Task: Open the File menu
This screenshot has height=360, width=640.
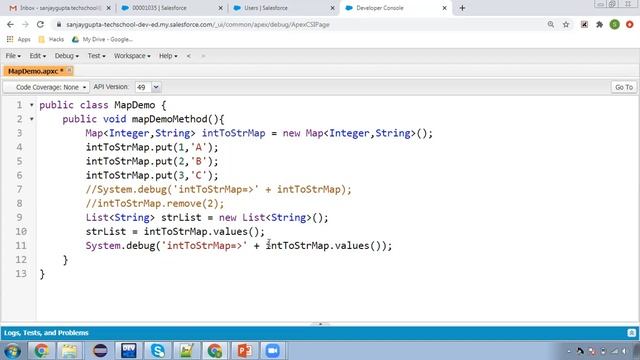Action: (x=13, y=56)
